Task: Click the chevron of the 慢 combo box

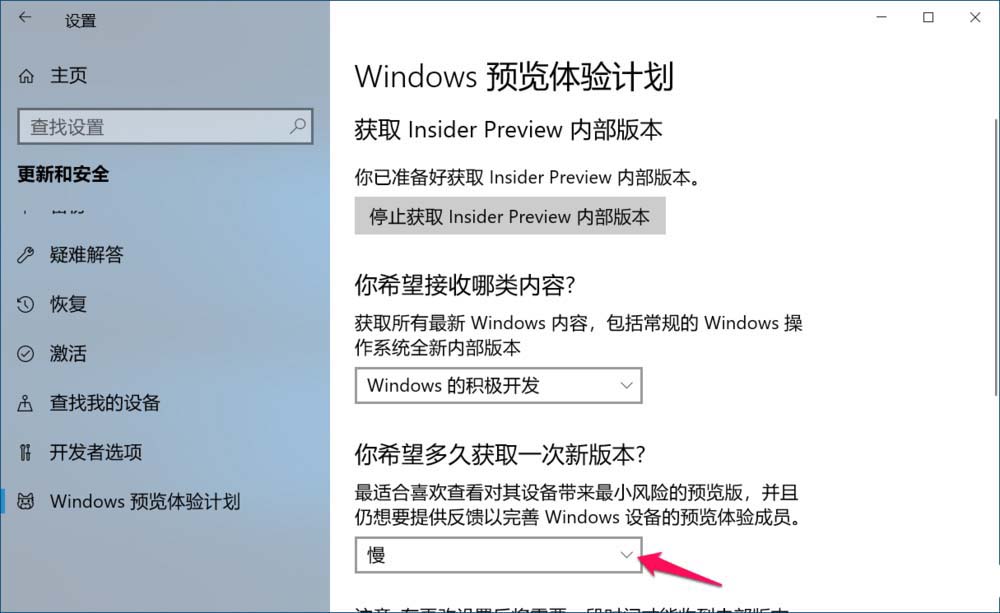Action: pyautogui.click(x=626, y=555)
